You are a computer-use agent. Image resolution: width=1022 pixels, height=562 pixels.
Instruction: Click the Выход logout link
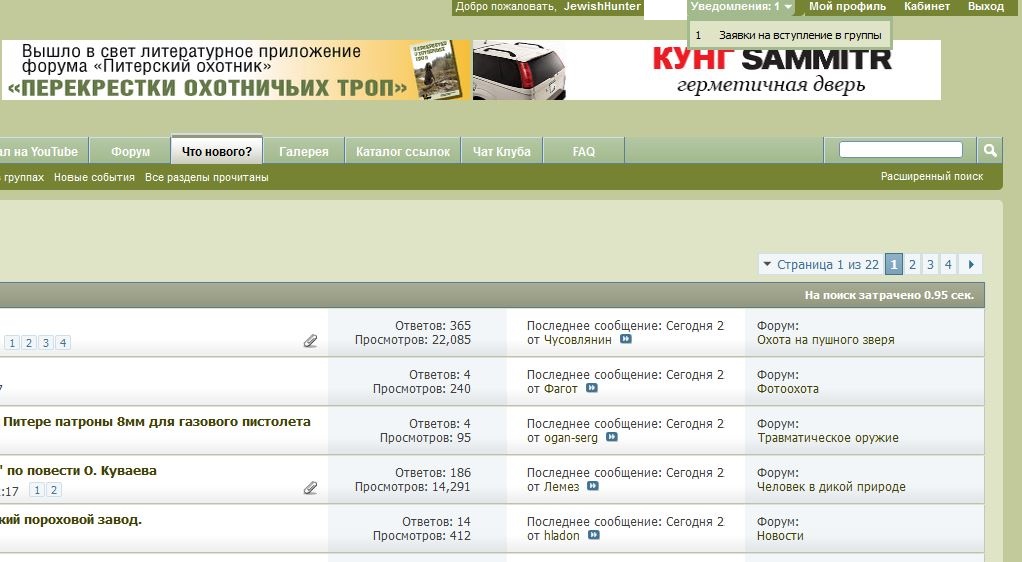coord(985,7)
